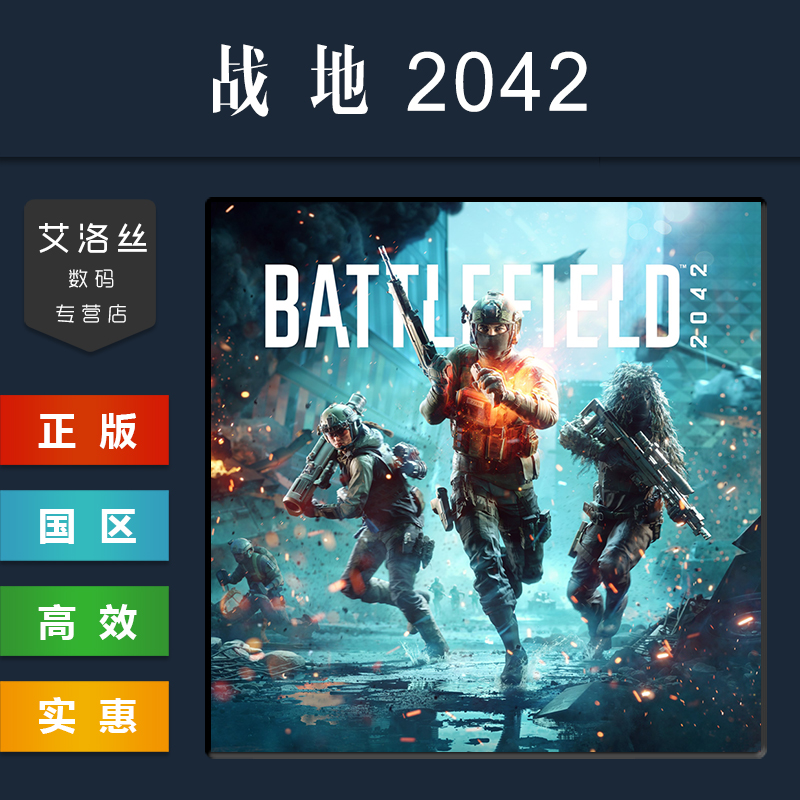Click the 专营店 text in badge
This screenshot has width=800, height=800.
(x=91, y=314)
